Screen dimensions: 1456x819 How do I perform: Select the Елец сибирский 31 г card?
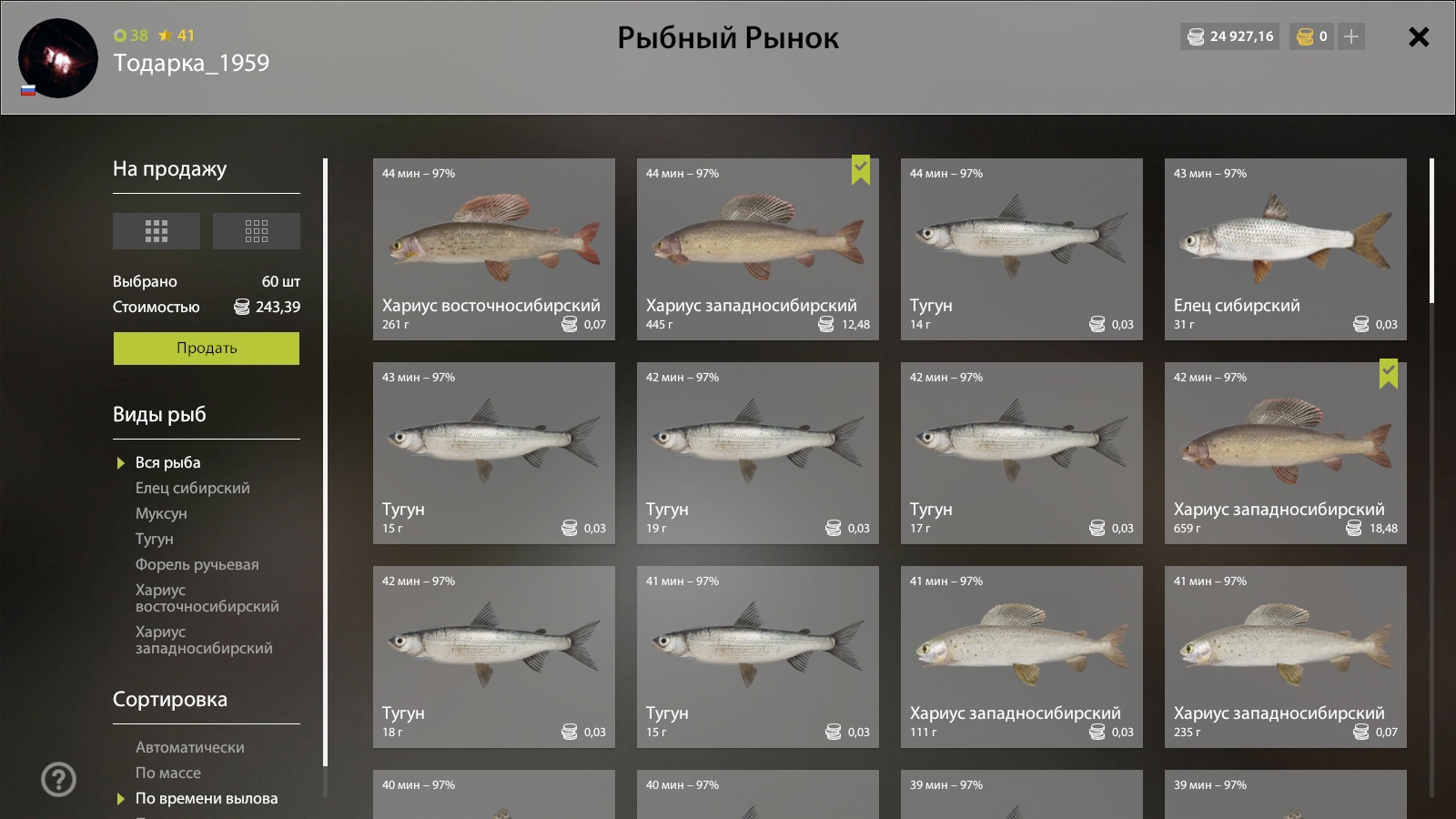click(x=1286, y=249)
